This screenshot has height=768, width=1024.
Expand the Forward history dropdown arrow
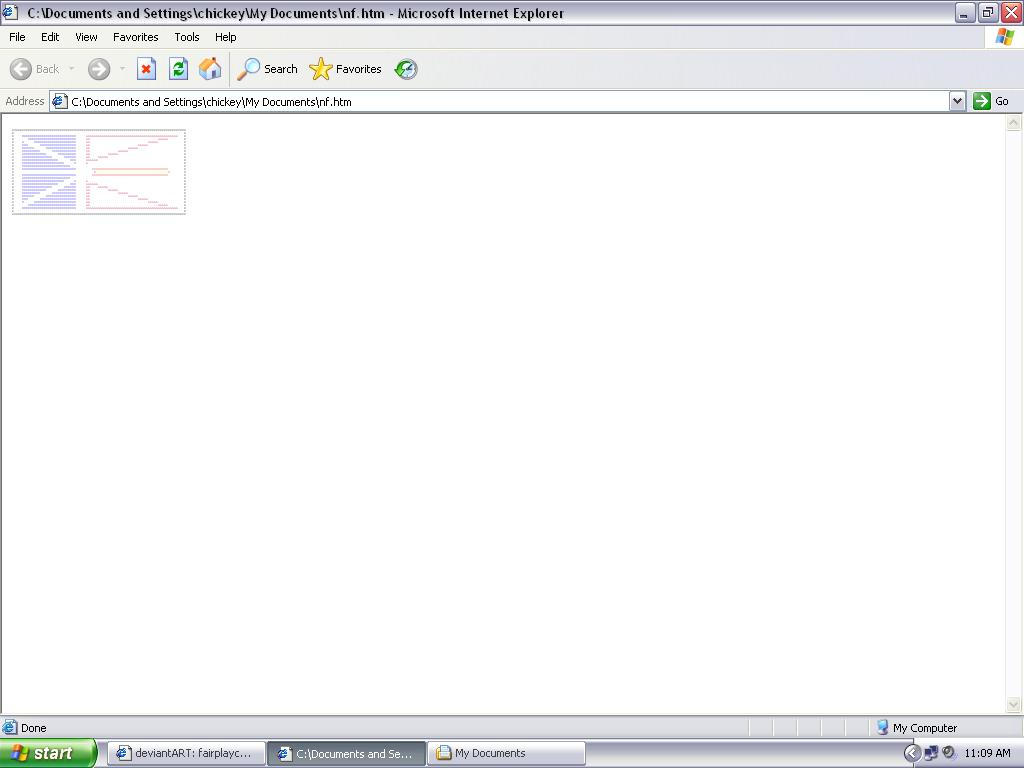click(x=122, y=69)
